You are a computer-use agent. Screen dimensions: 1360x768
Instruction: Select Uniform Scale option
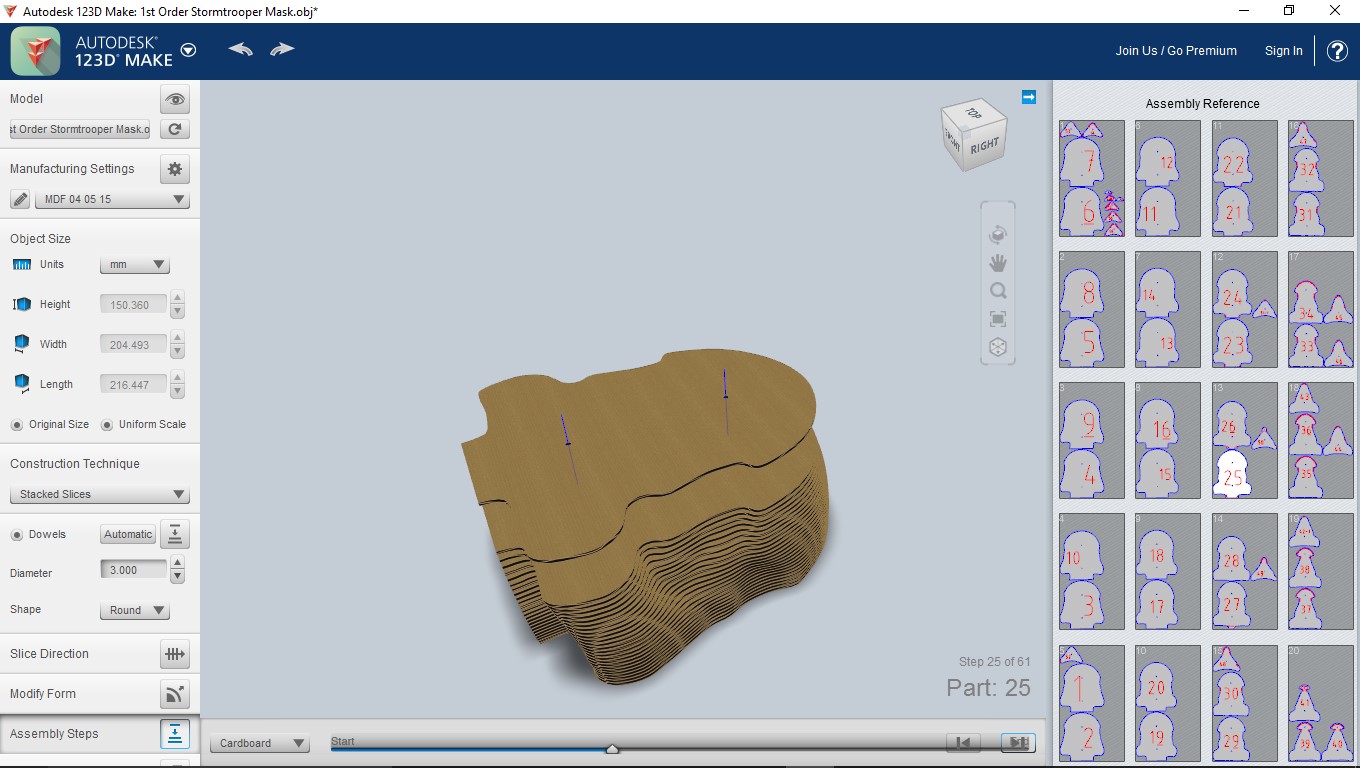pyautogui.click(x=107, y=425)
